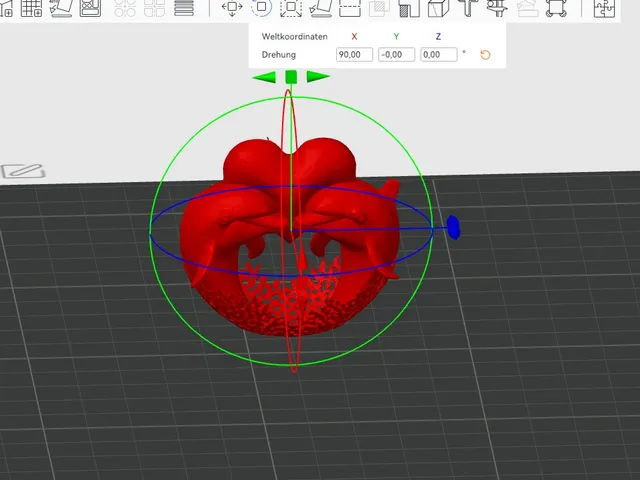Focus the Z rotation field 0,00

(x=439, y=55)
